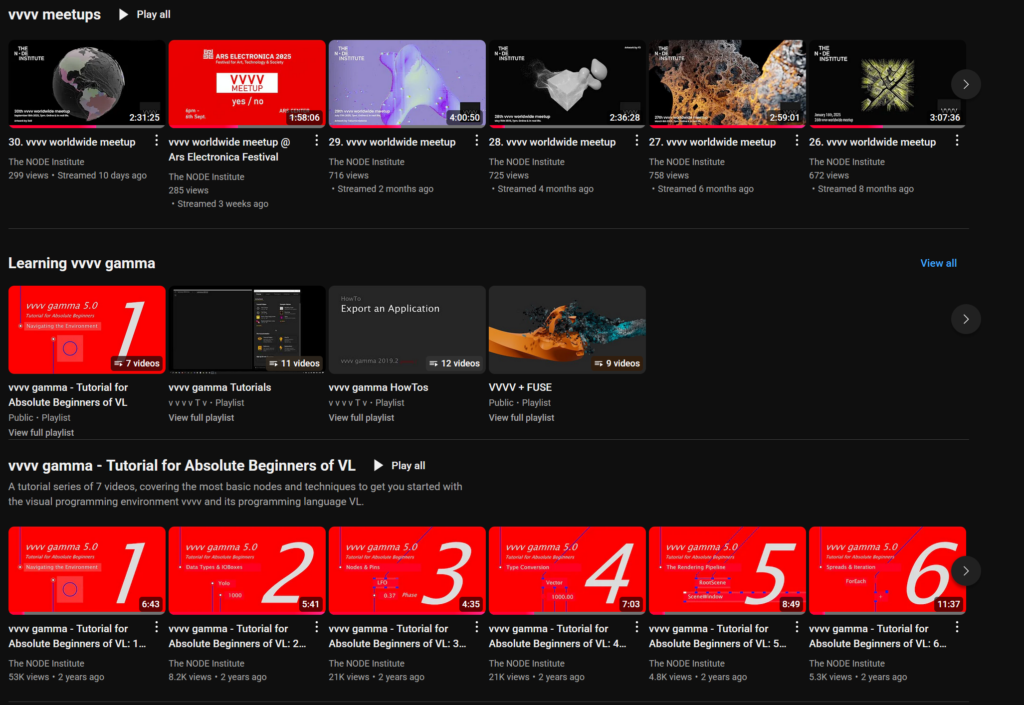Open the vvvv meetups section title
Image resolution: width=1024 pixels, height=705 pixels.
[54, 15]
